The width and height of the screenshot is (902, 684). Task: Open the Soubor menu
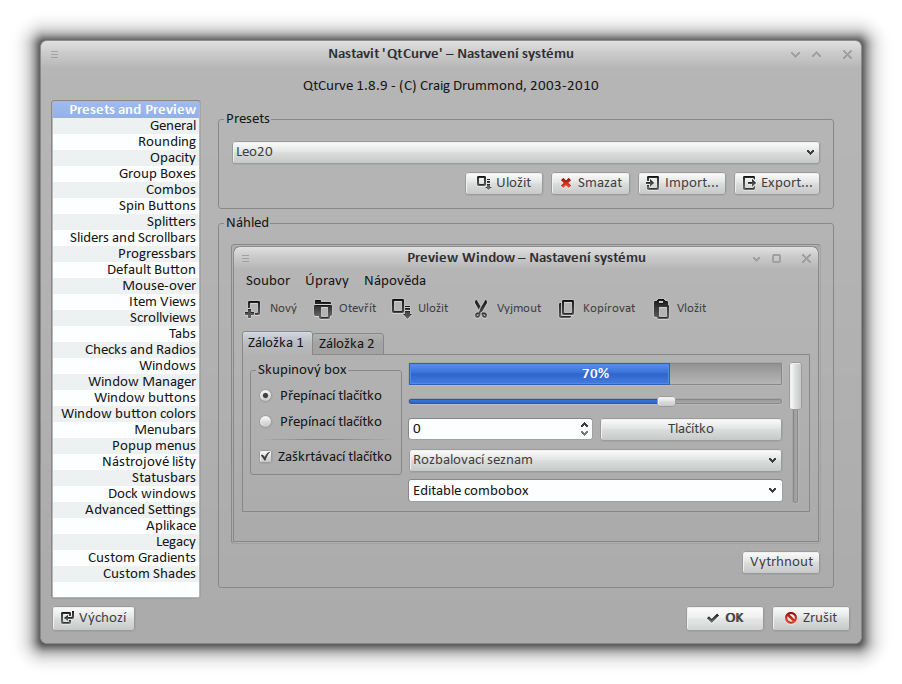[268, 281]
